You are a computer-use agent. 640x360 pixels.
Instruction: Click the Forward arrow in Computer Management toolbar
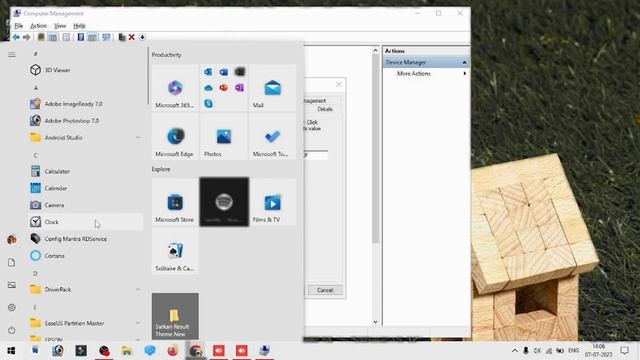pos(27,37)
